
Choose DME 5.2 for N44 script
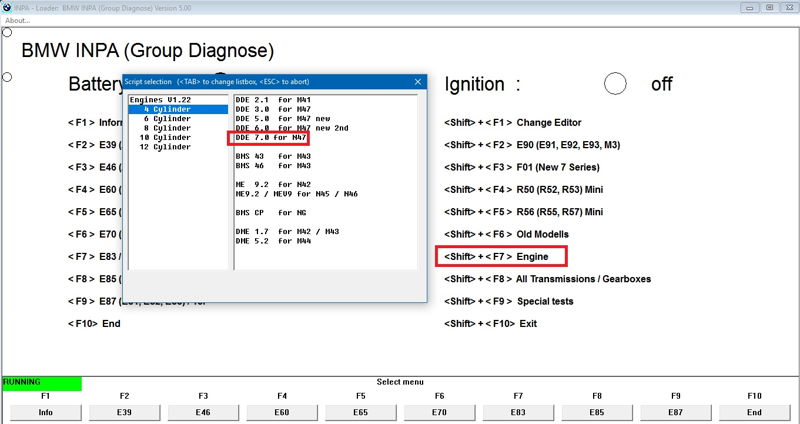[272, 240]
